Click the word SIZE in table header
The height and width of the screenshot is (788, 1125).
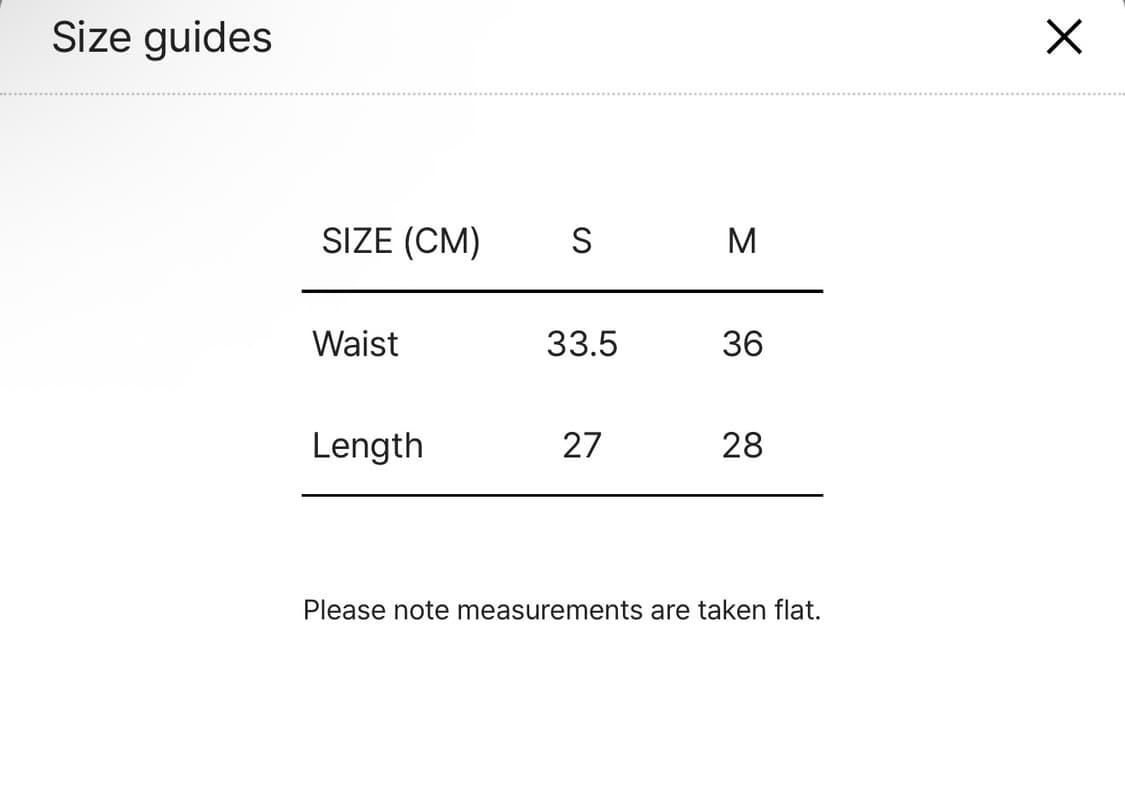tap(357, 241)
